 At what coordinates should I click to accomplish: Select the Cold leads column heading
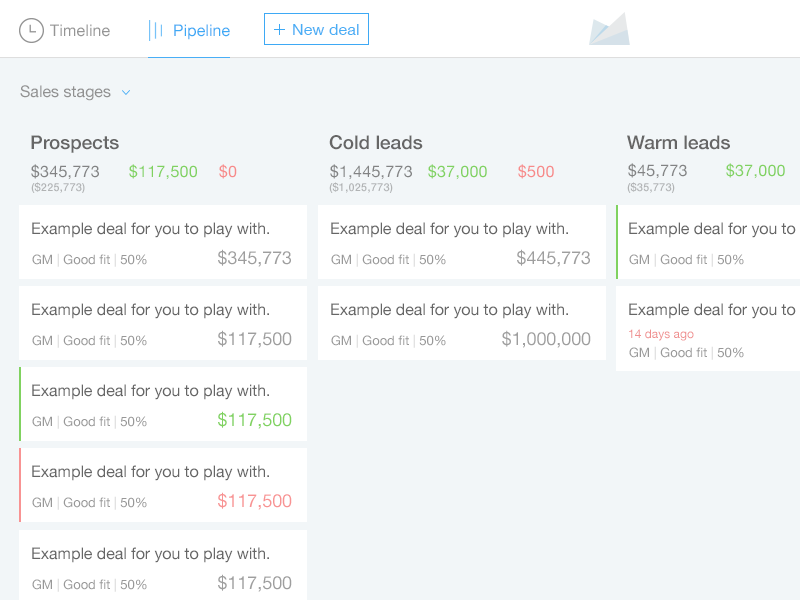376,142
